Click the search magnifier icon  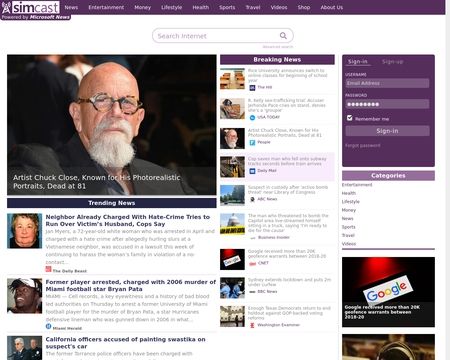(283, 35)
